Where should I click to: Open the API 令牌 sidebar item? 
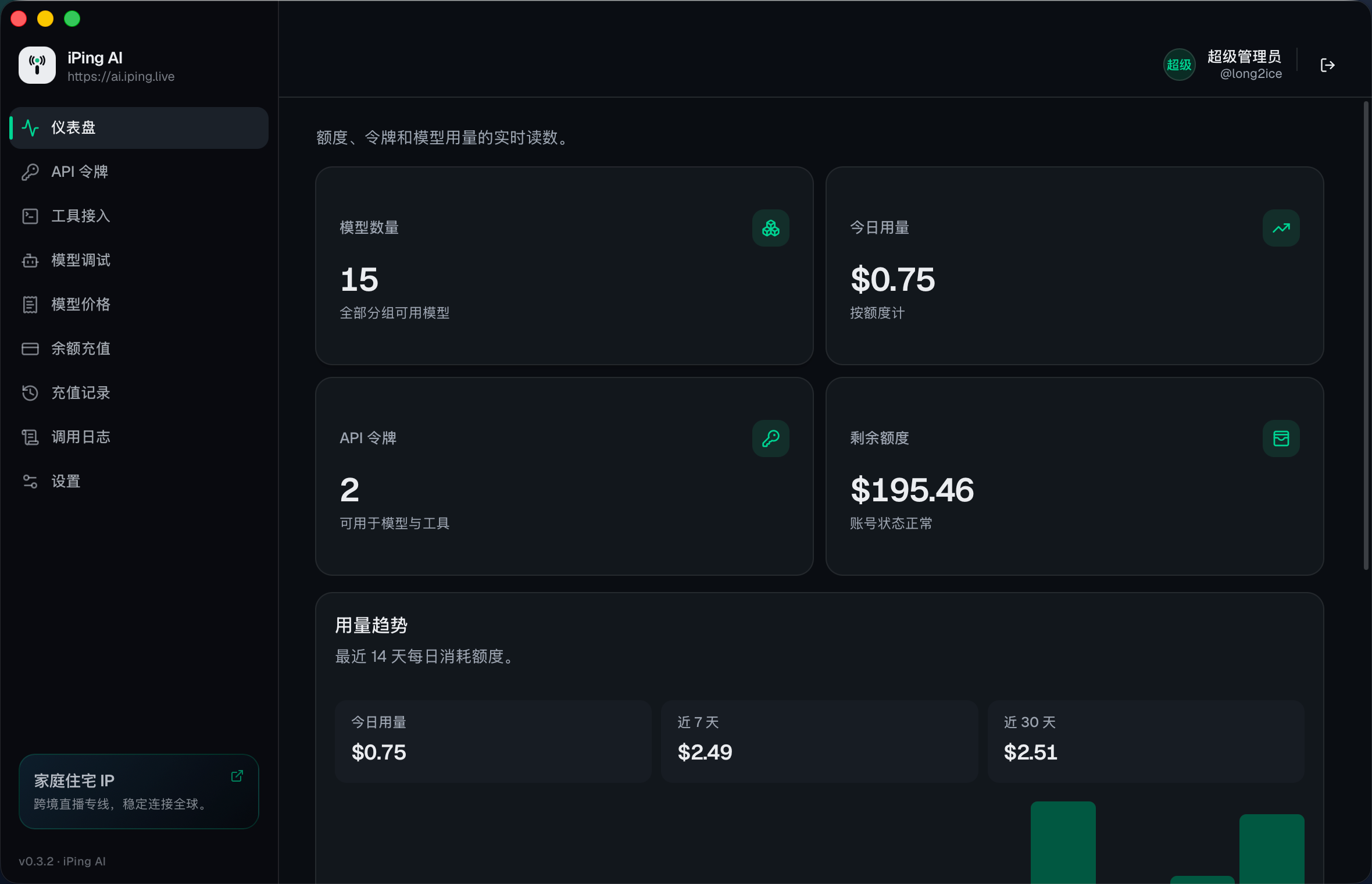click(139, 172)
